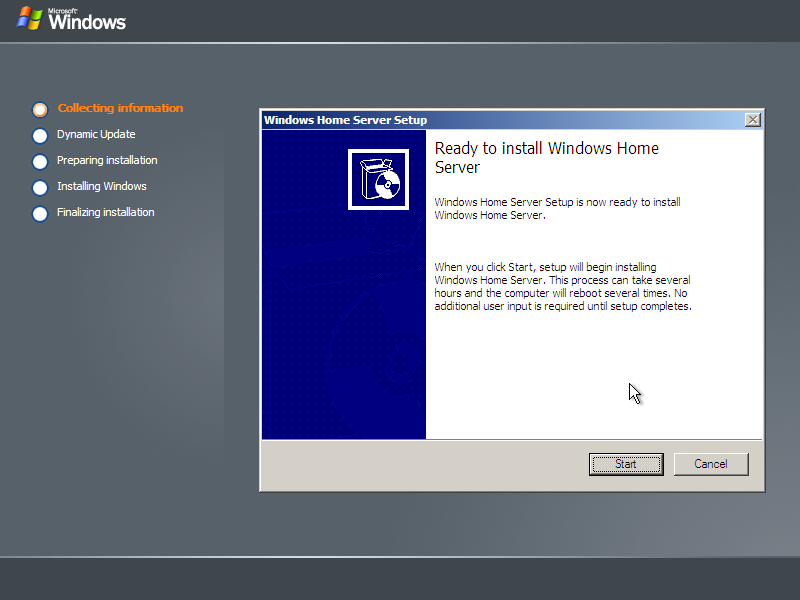Click the Dynamic Update step bullet
This screenshot has height=600, width=800.
(x=40, y=135)
